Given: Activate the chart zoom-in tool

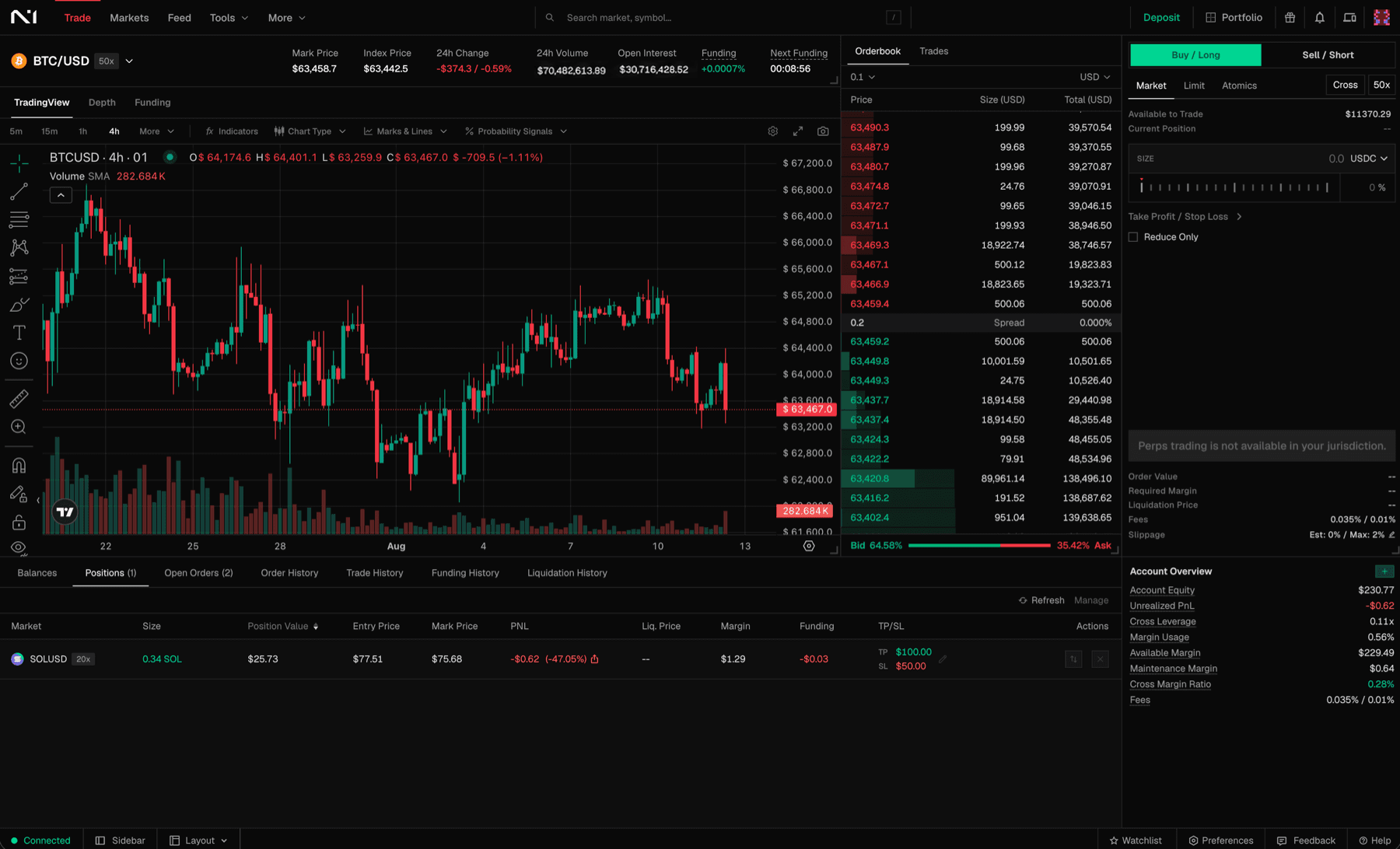Looking at the screenshot, I should [19, 427].
